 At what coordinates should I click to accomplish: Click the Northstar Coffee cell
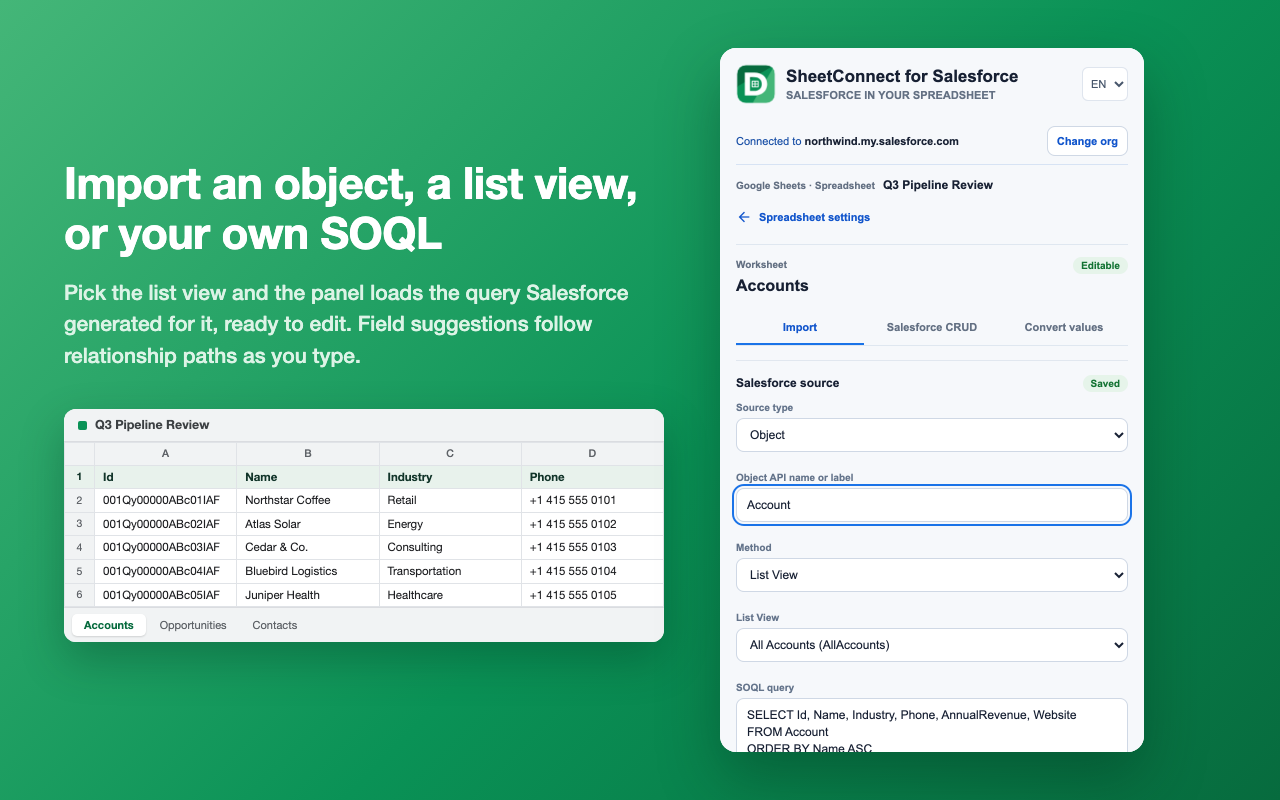coord(308,500)
